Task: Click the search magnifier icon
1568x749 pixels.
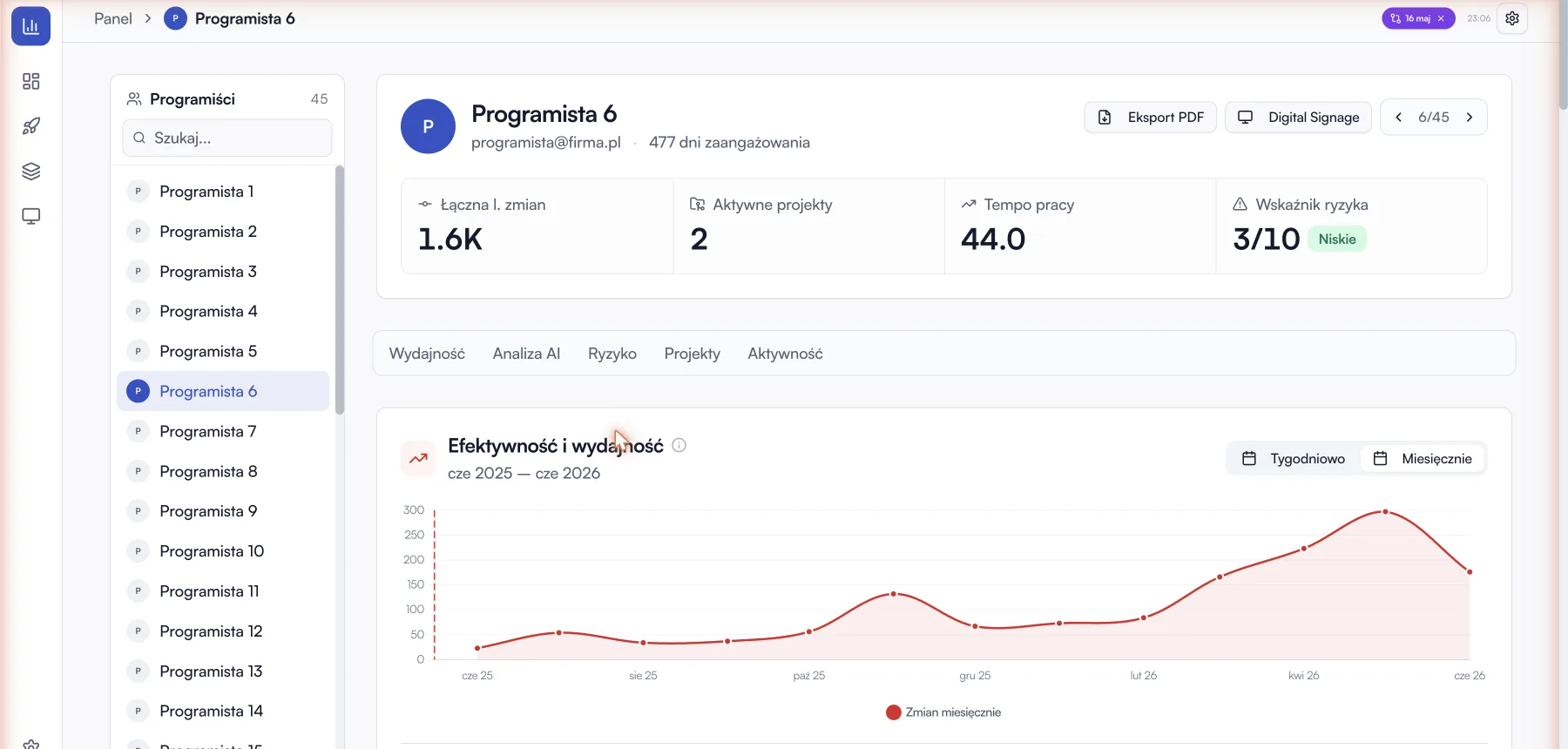Action: [139, 138]
